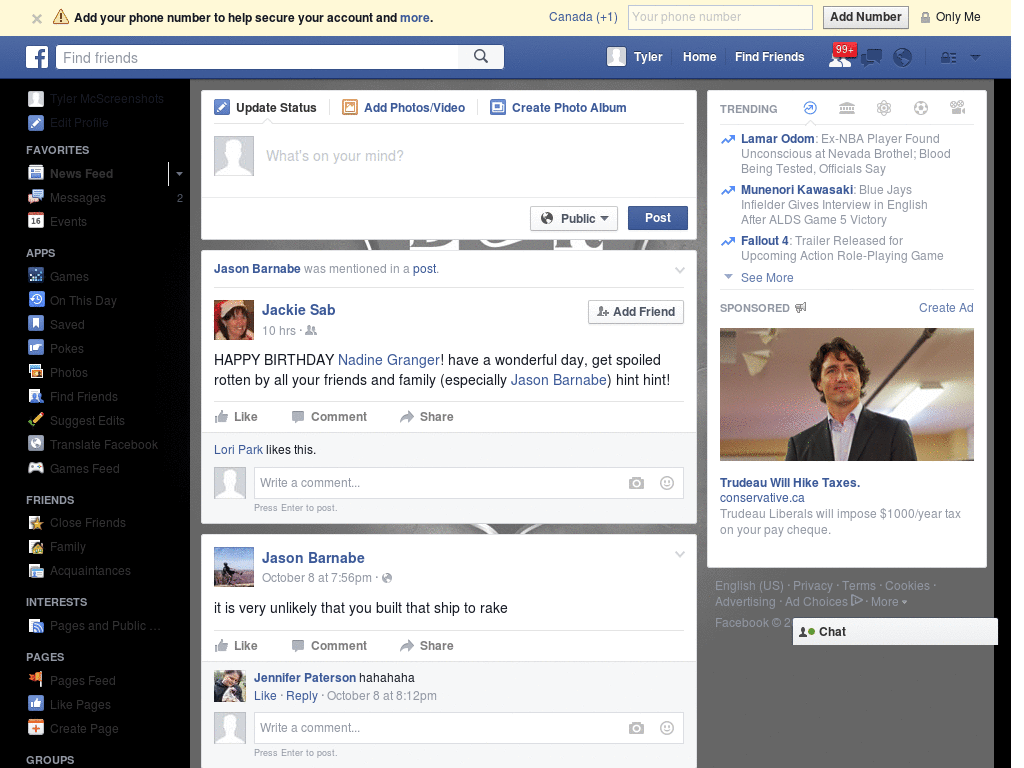Expand See More trending topics
The height and width of the screenshot is (768, 1024).
point(767,278)
